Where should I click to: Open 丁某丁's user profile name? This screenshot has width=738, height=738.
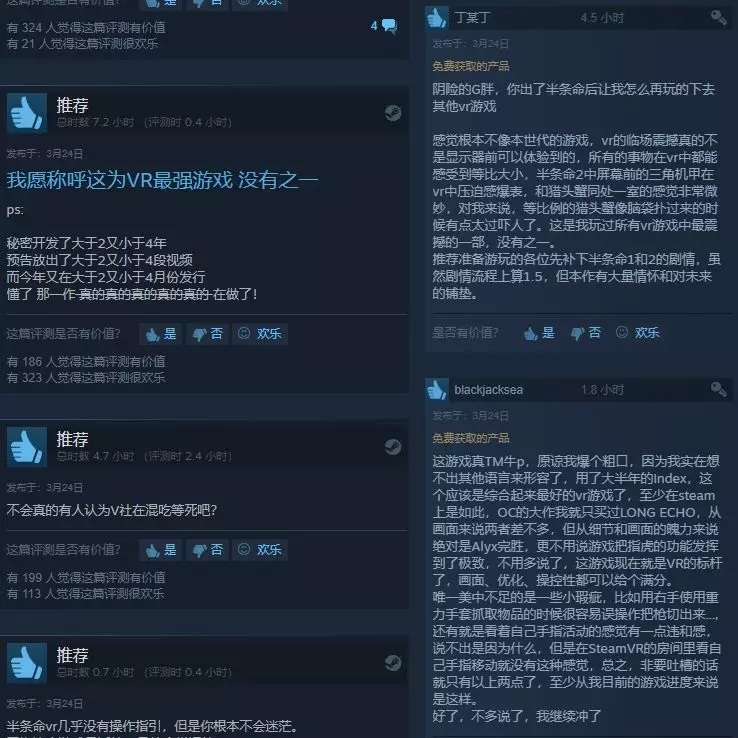coord(472,18)
